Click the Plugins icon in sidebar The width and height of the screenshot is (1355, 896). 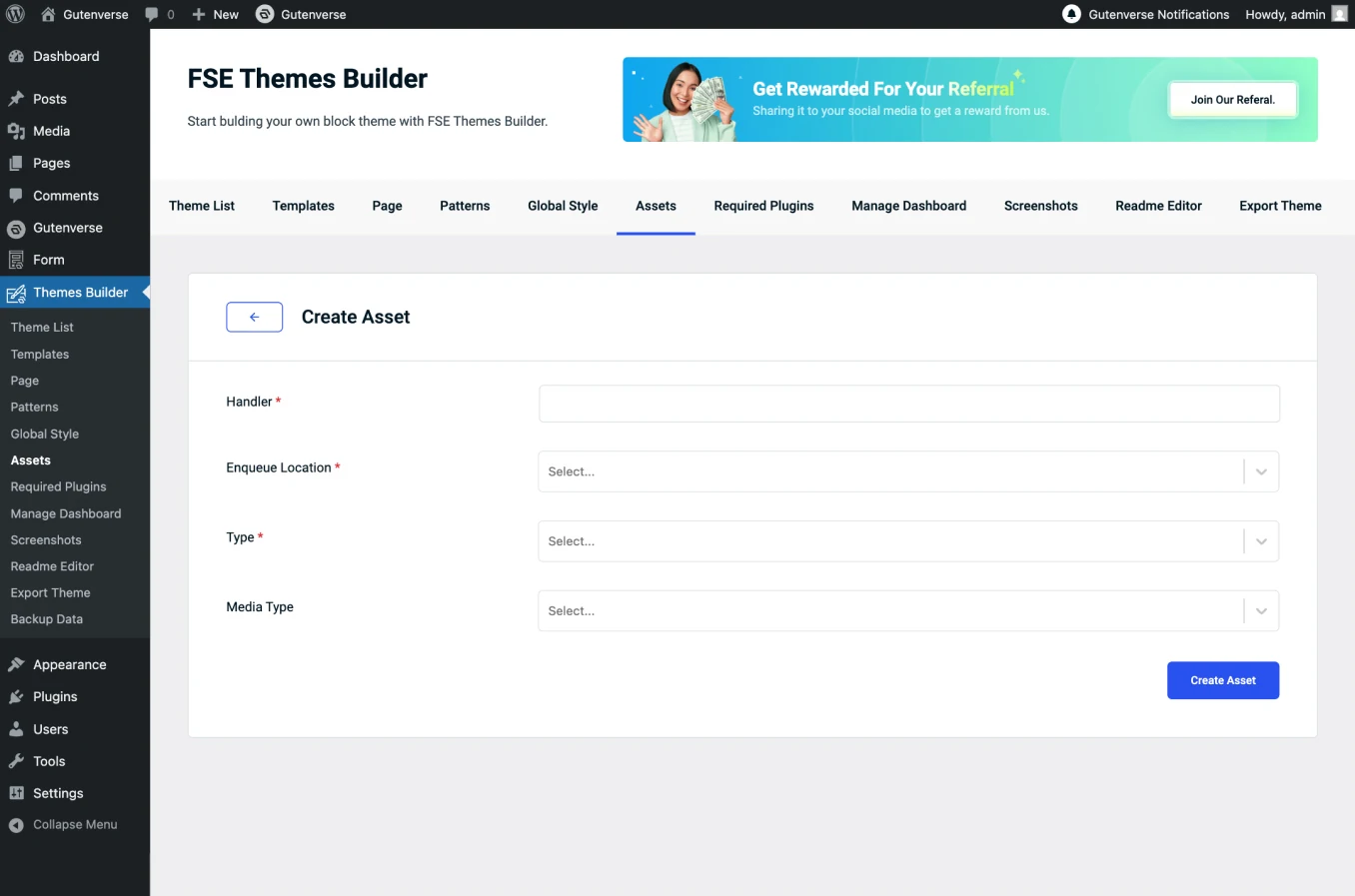coord(16,697)
